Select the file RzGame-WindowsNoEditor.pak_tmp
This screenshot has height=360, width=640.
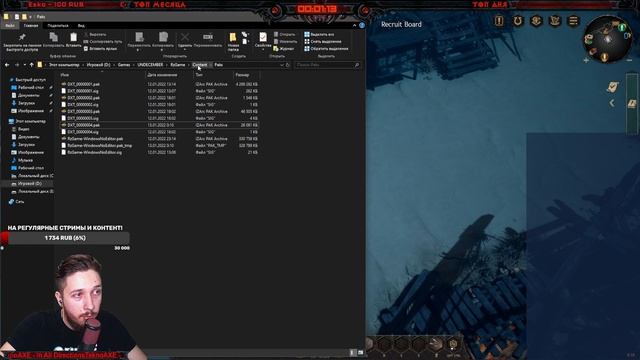100,146
